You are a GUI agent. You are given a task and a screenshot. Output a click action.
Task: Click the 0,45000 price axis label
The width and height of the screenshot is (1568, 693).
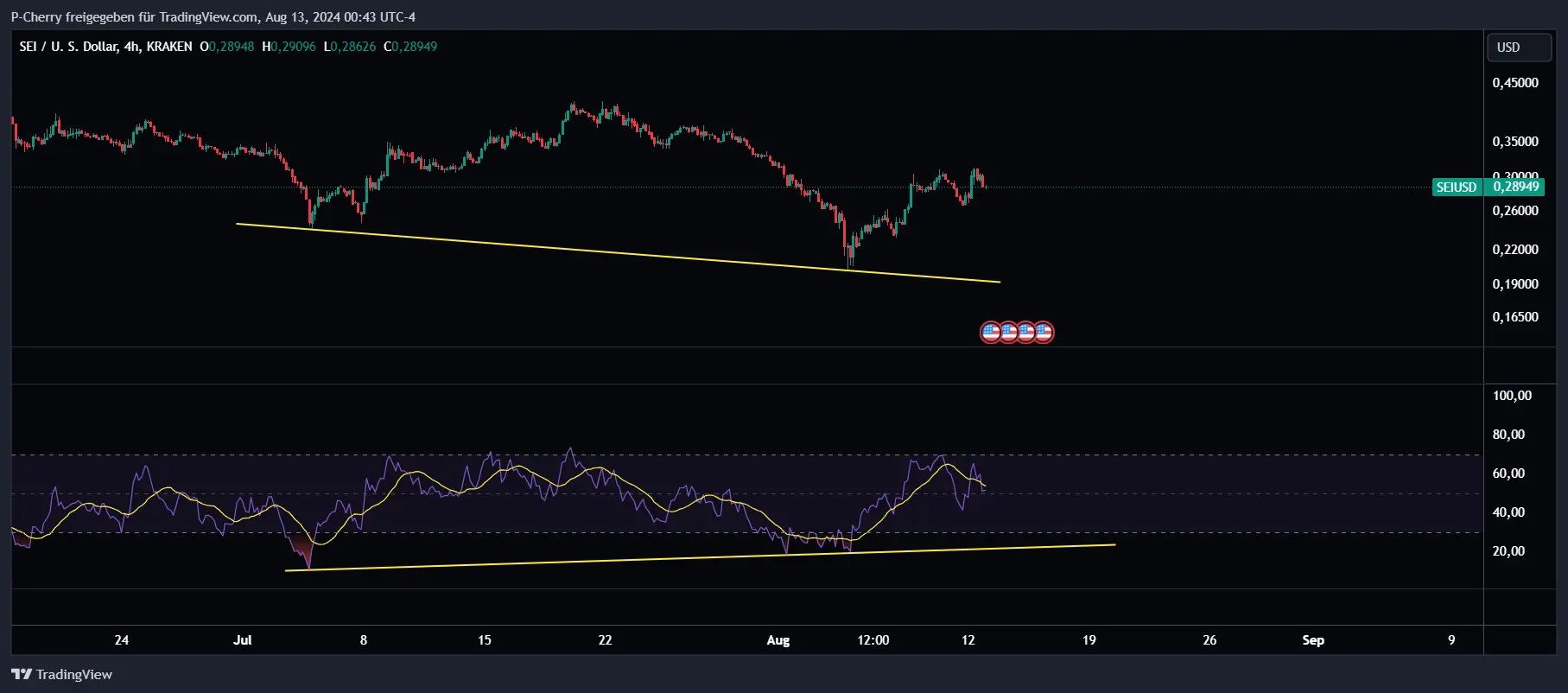(x=1515, y=83)
